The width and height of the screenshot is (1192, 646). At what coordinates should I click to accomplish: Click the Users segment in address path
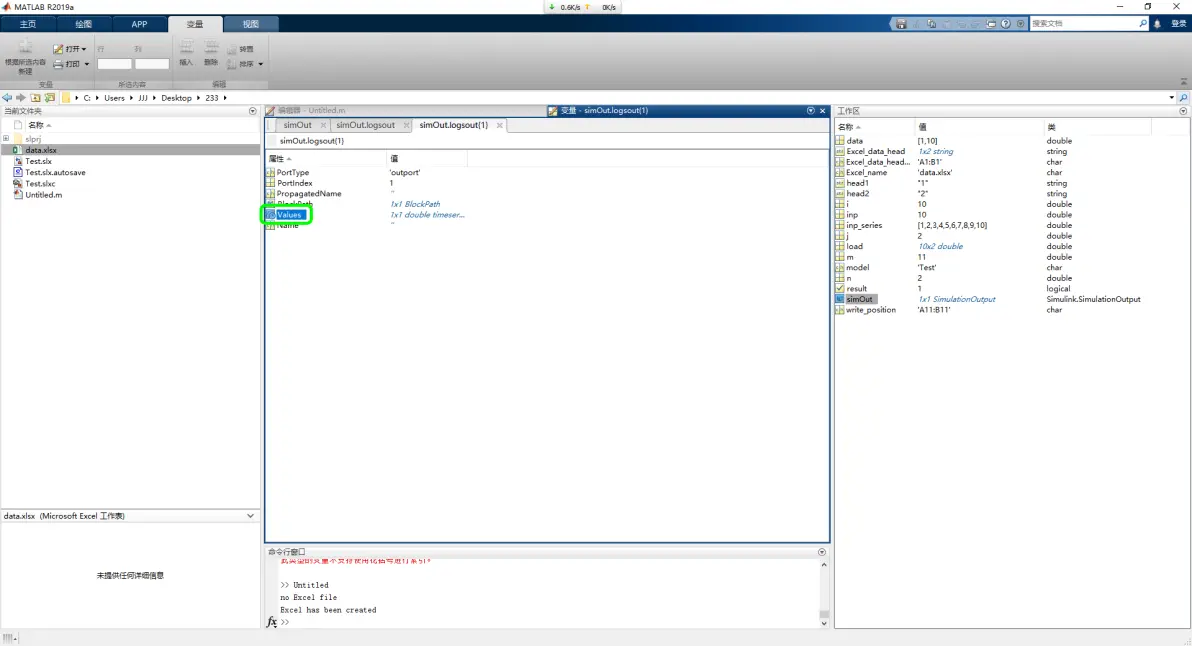(114, 97)
